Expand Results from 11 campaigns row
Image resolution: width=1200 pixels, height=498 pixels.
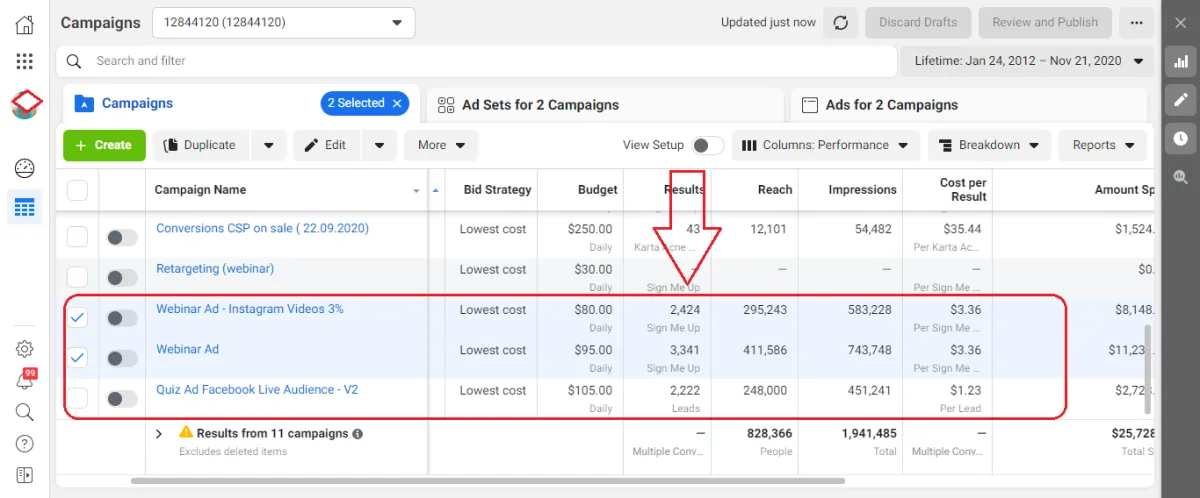click(x=158, y=434)
